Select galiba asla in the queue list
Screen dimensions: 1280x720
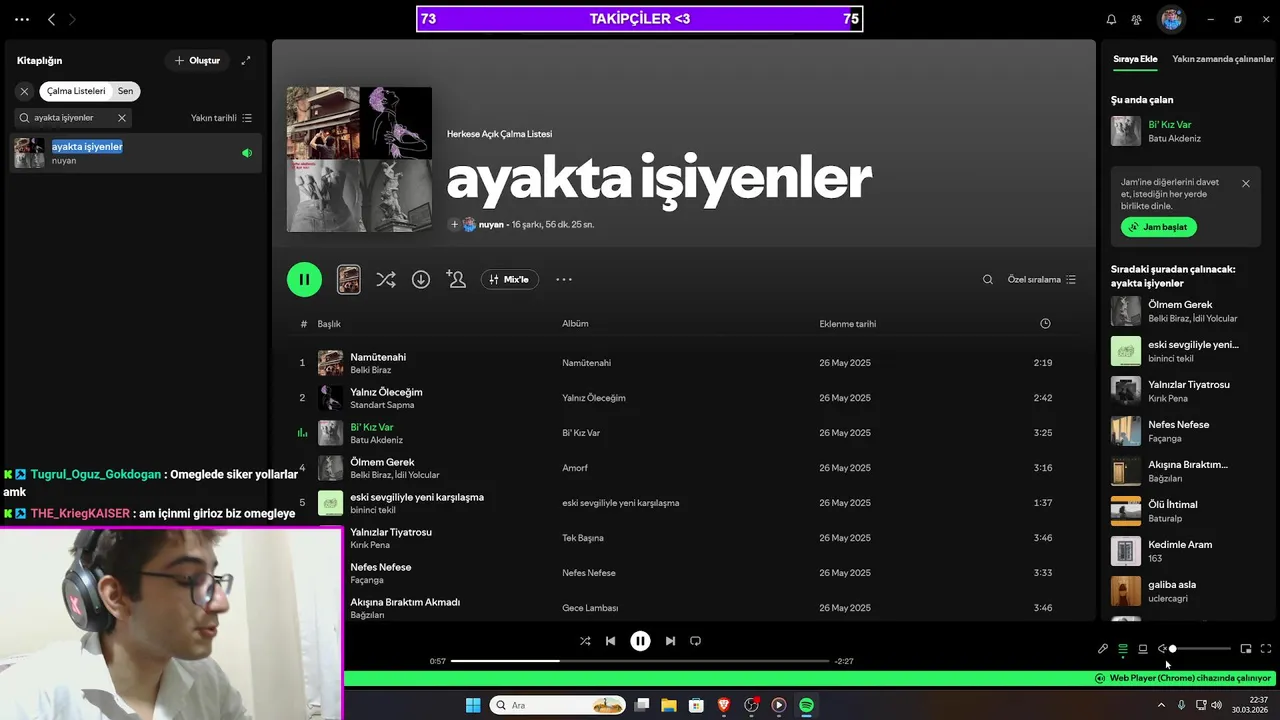(1183, 591)
